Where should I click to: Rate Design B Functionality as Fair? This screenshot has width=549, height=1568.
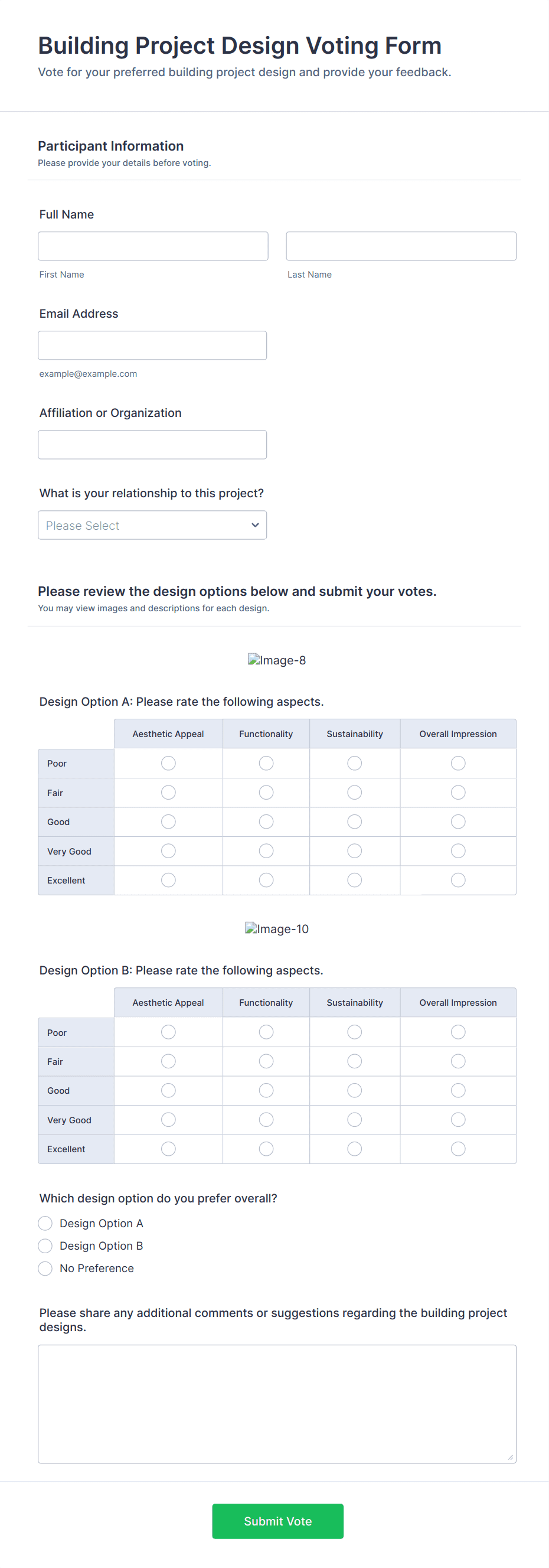click(x=266, y=1060)
